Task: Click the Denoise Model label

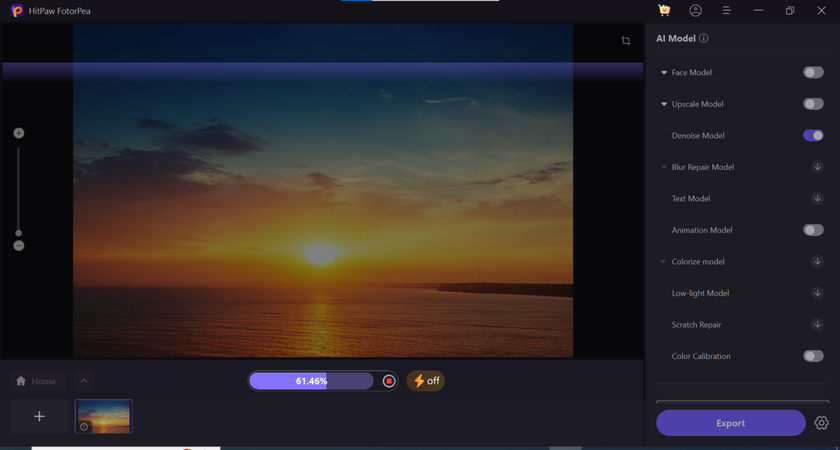Action: pos(698,136)
